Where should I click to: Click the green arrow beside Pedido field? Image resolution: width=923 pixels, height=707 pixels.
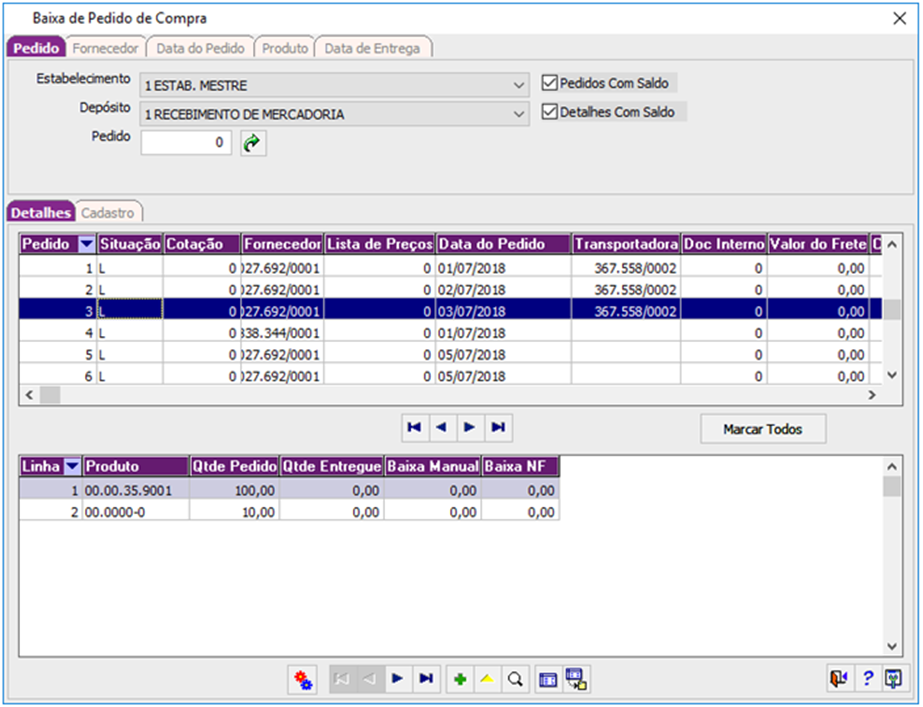(x=253, y=143)
